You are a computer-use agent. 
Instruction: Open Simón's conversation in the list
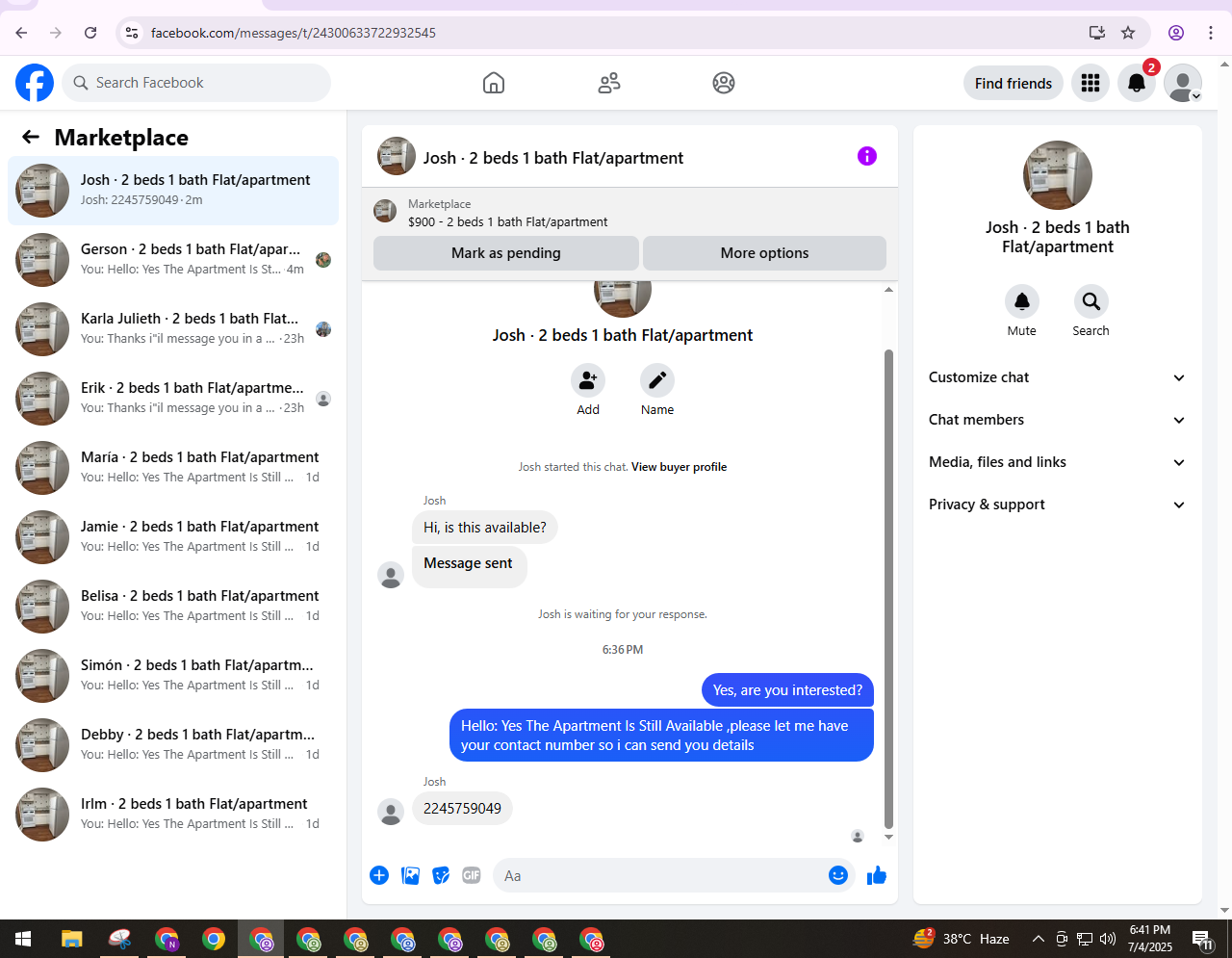pyautogui.click(x=173, y=676)
